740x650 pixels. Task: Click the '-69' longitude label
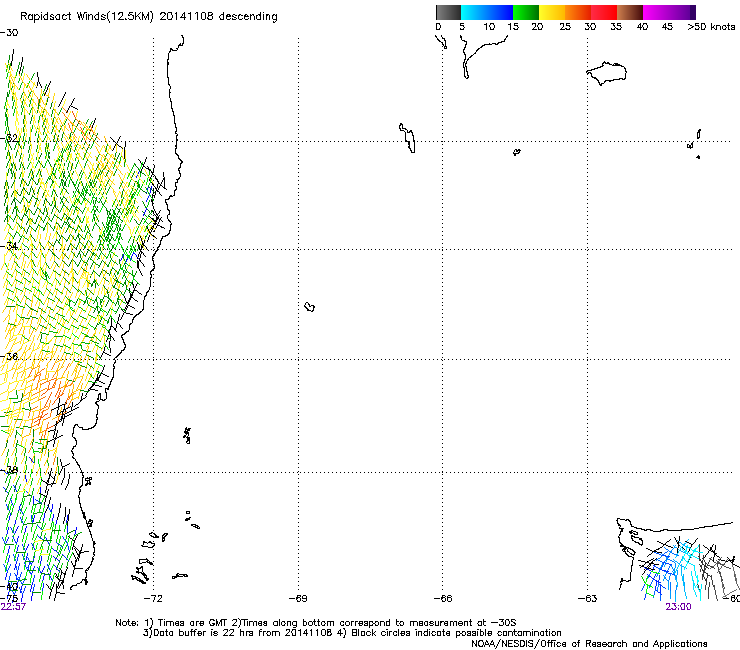tap(298, 598)
